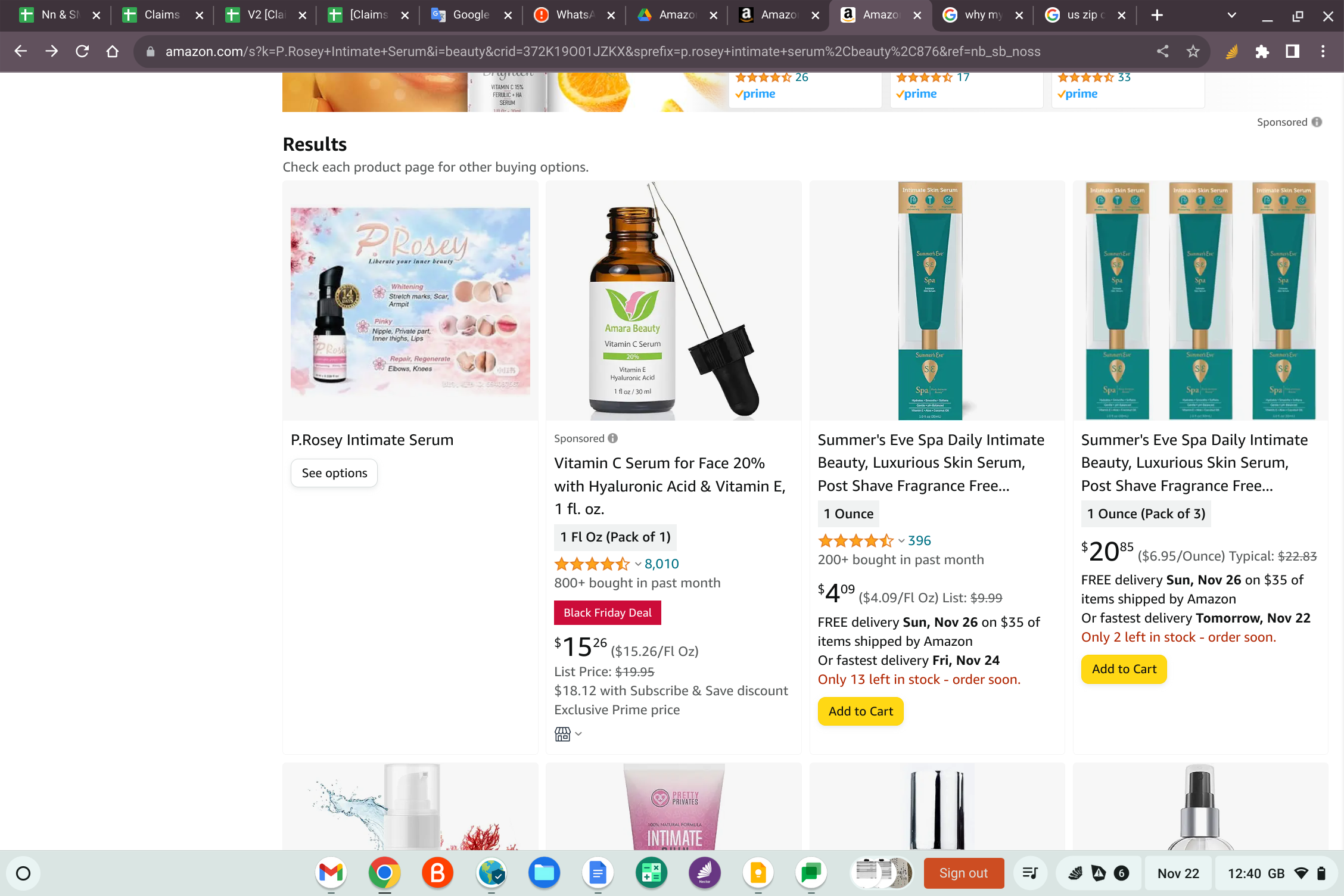Add the $4.09 Summer's Eve serum to cart

[x=860, y=711]
